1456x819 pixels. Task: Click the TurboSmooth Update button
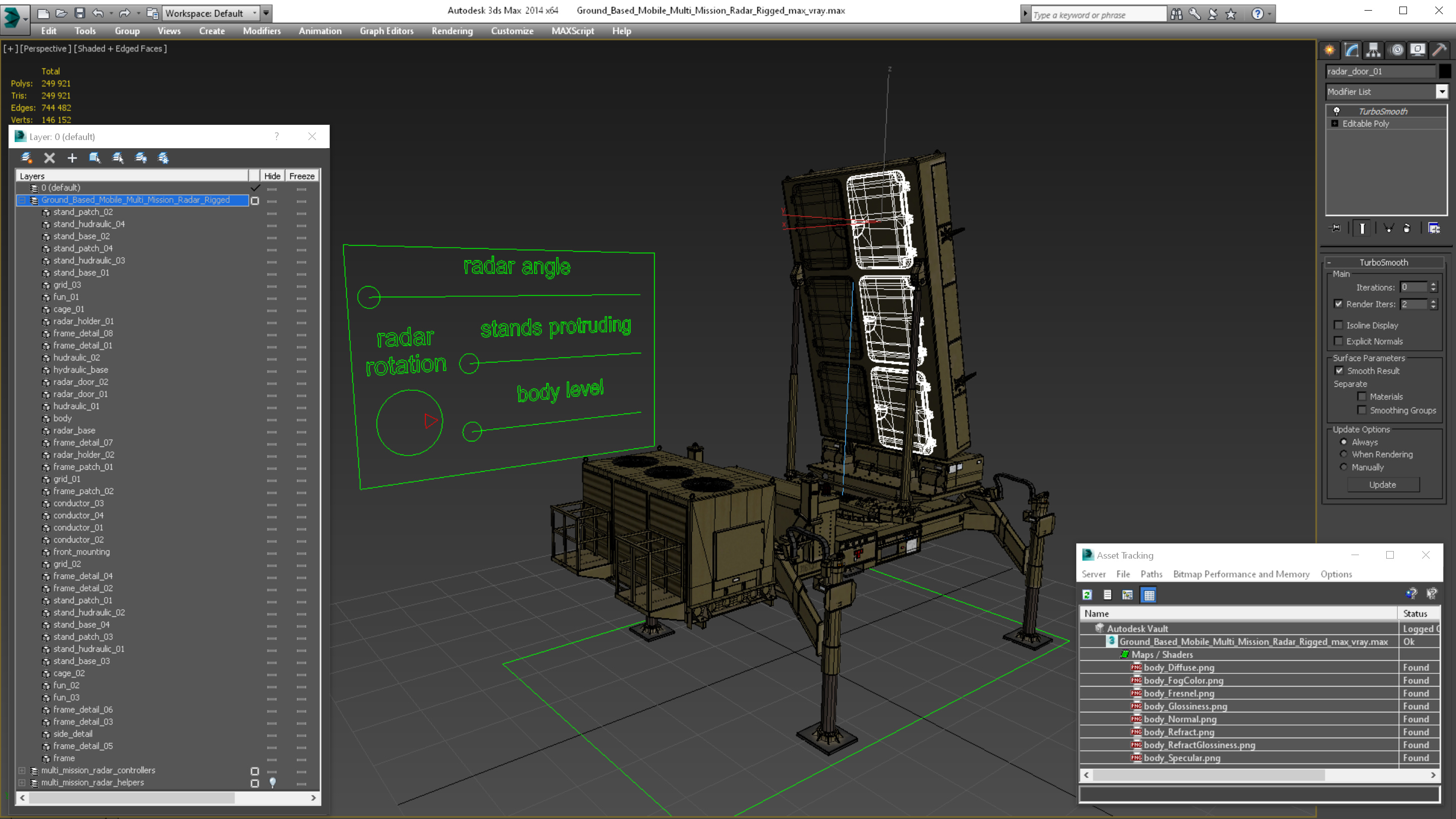[1383, 485]
